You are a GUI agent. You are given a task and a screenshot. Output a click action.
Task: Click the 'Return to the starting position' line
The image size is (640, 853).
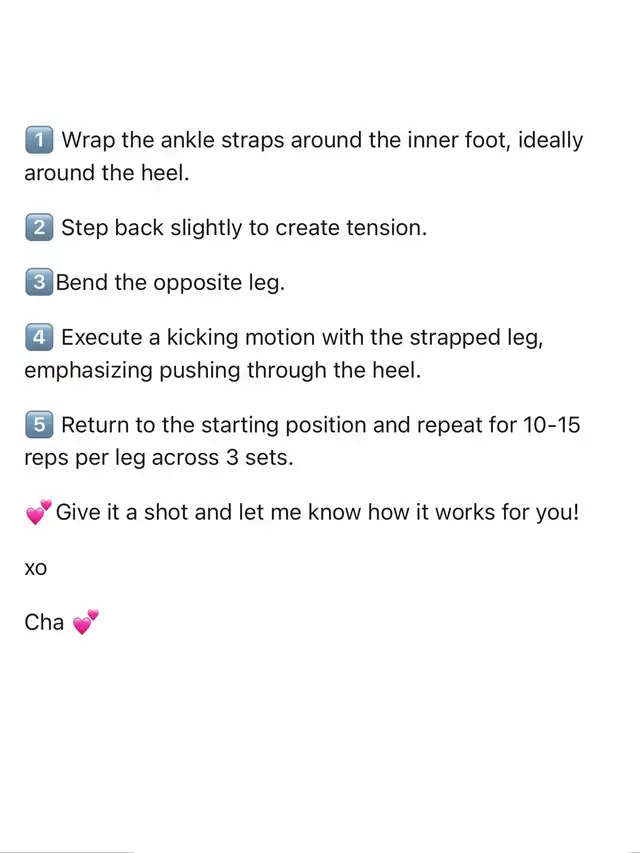point(320,425)
